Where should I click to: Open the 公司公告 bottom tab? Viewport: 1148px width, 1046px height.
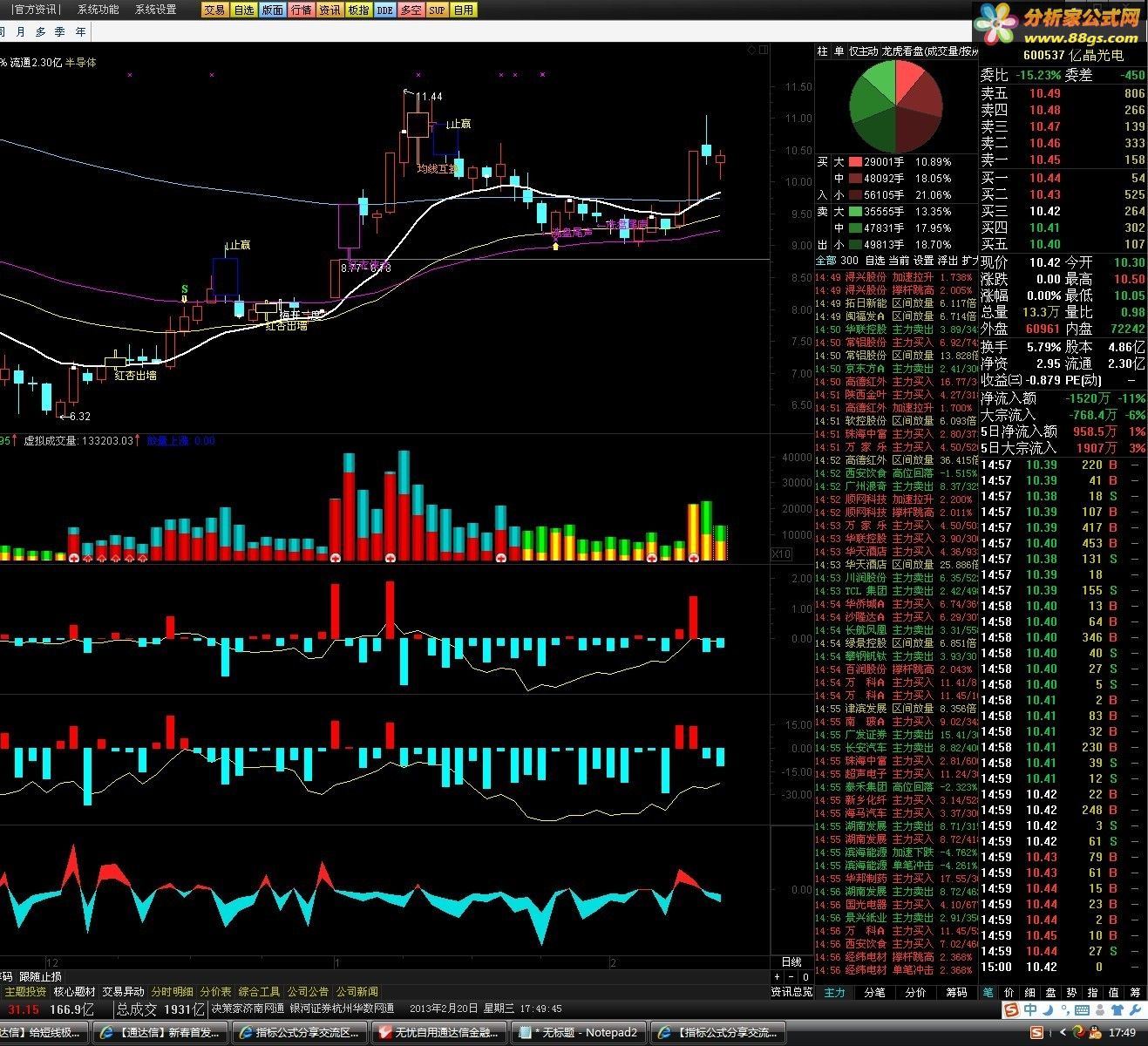point(309,992)
